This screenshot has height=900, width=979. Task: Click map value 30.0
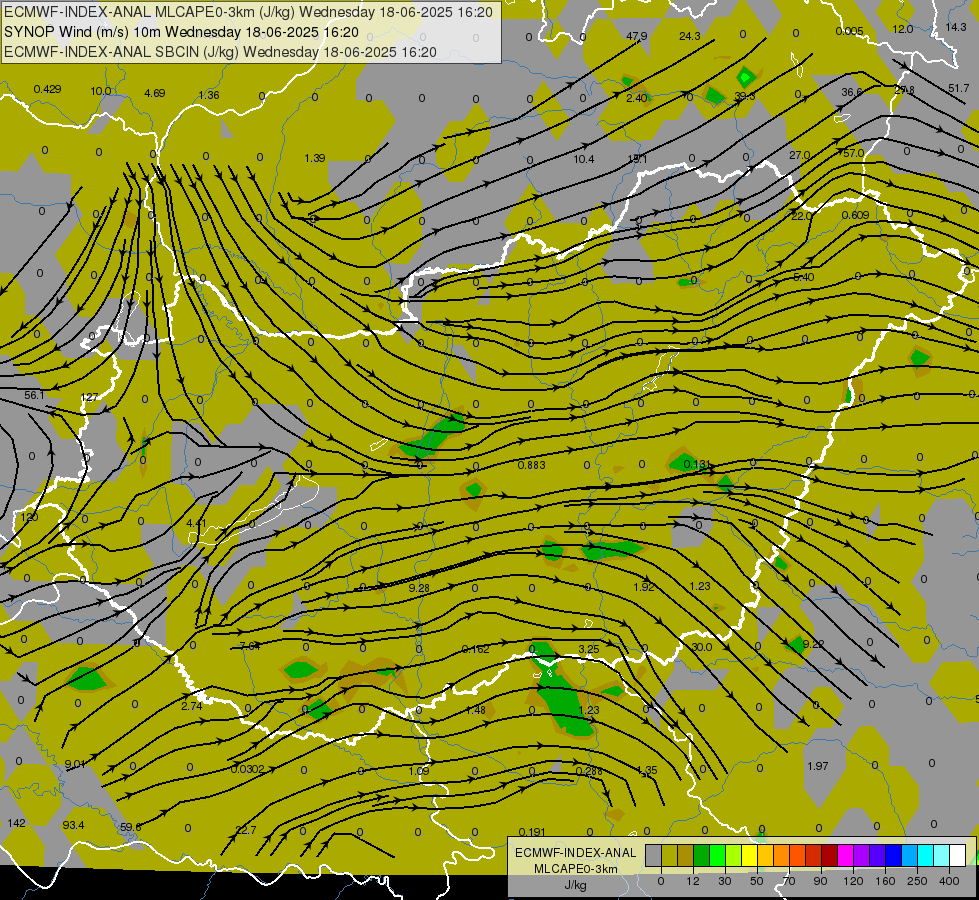pos(702,647)
